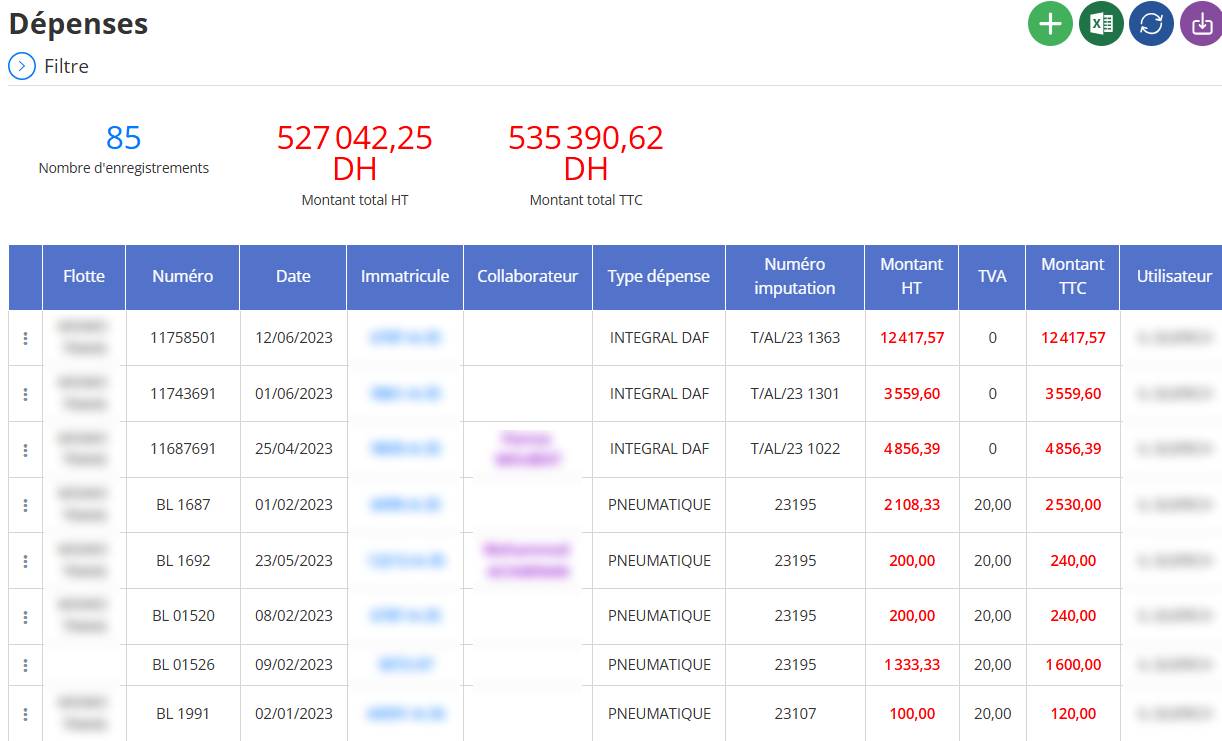The width and height of the screenshot is (1222, 741).
Task: Click Montant HT value 2 108,33
Action: click(x=912, y=505)
